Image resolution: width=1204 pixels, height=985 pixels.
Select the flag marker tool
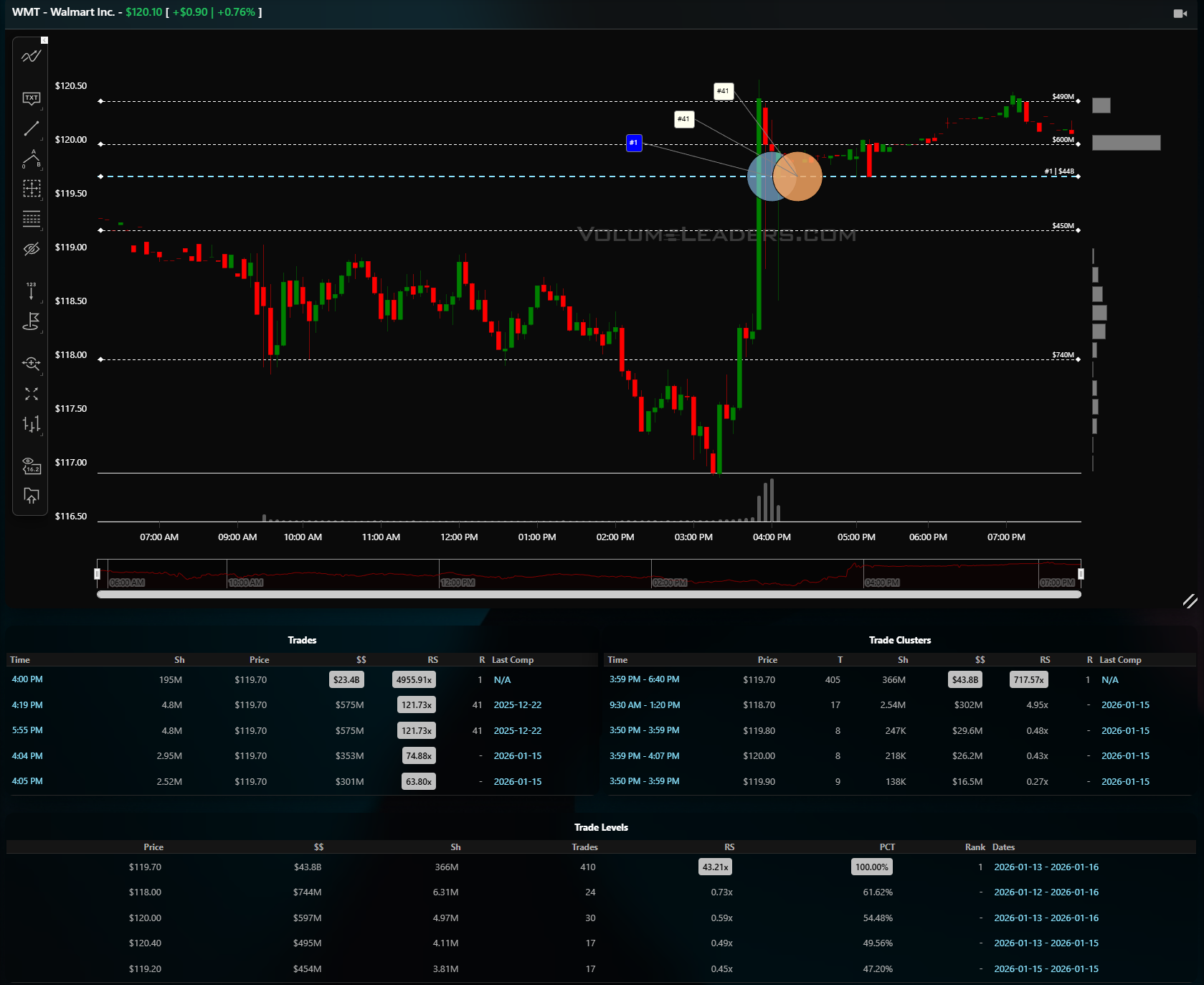coord(31,321)
